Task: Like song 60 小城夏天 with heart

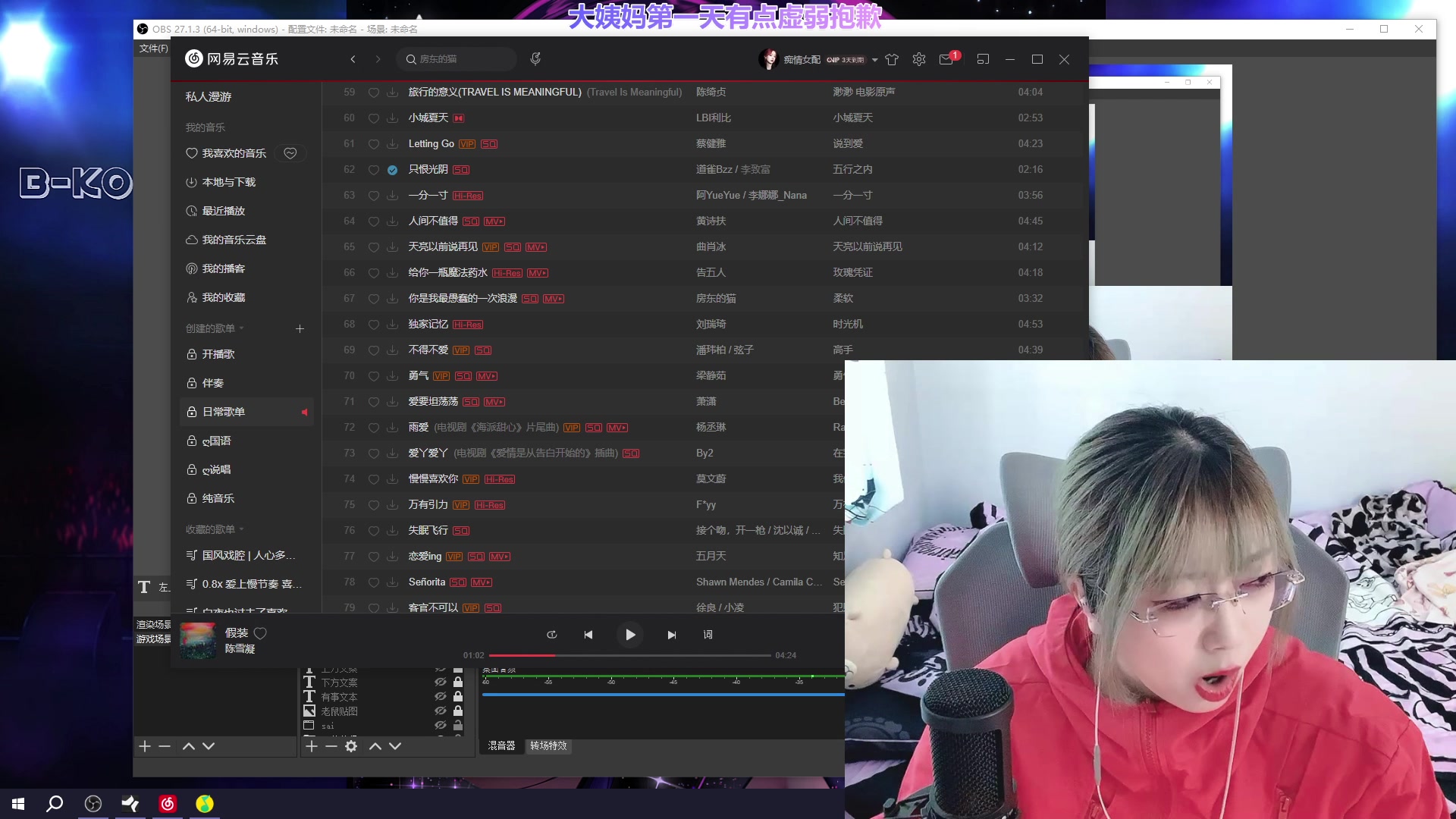Action: 373,118
